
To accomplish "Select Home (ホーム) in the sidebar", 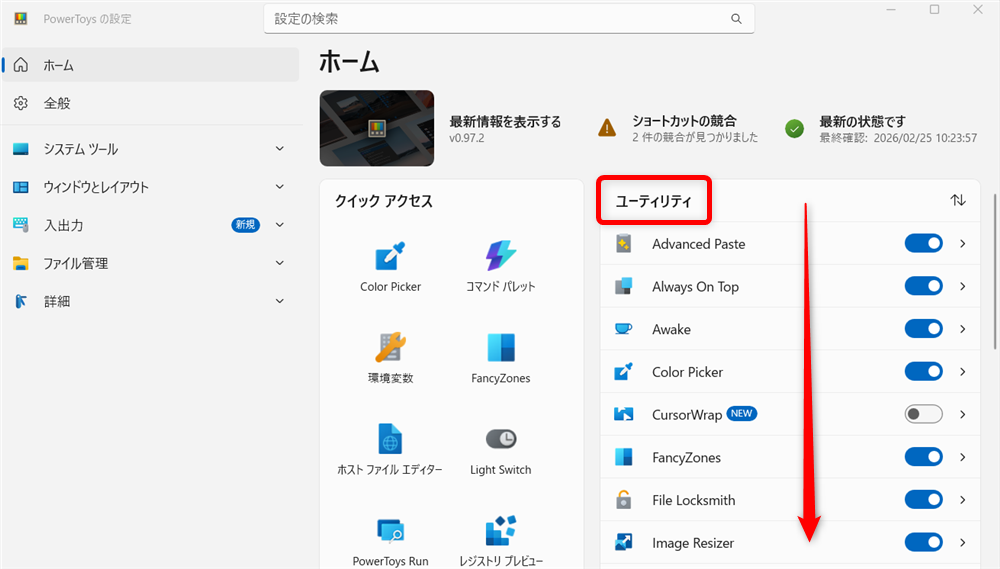I will [151, 65].
